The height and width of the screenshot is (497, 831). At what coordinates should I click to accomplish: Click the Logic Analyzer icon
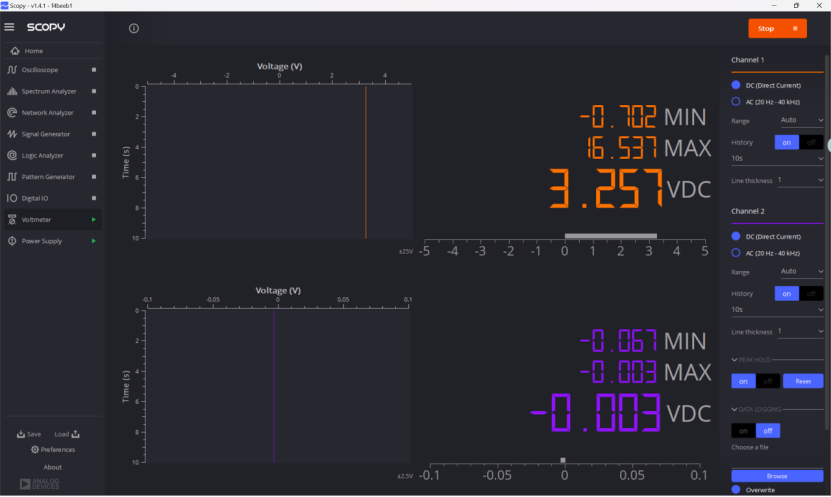pos(12,155)
